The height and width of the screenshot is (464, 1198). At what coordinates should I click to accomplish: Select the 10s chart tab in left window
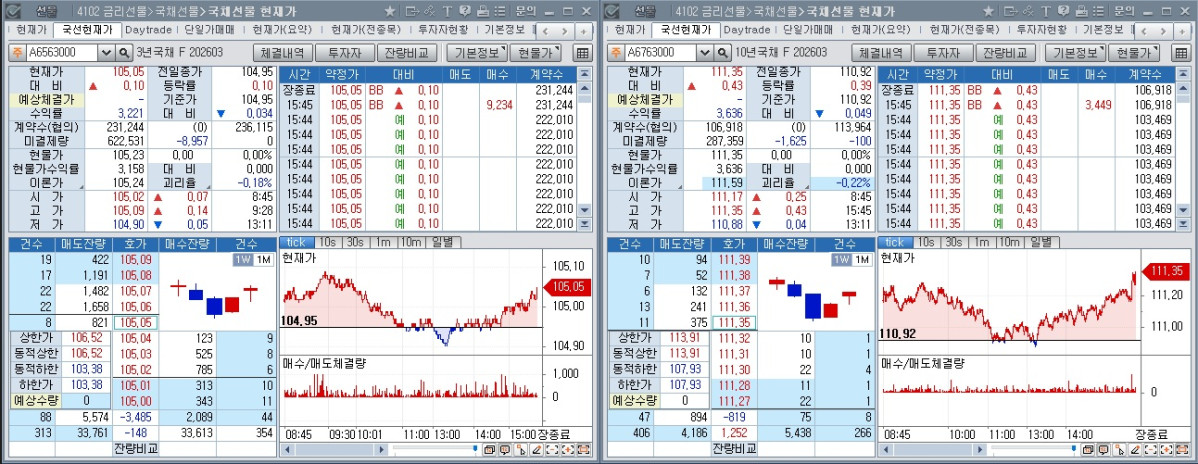coord(327,242)
